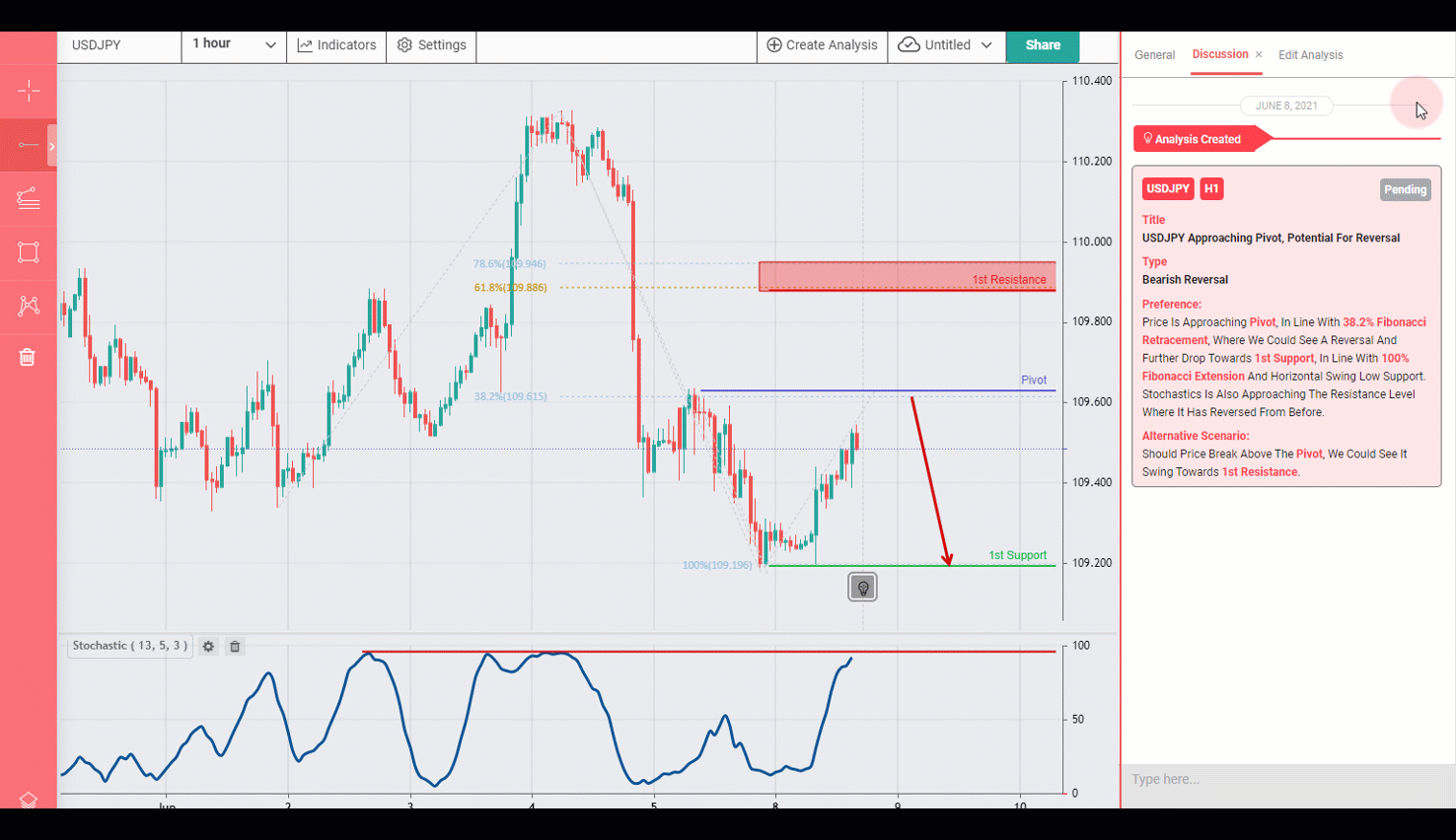Click the 38.2%(109.615) Fibonacci label
The height and width of the screenshot is (840, 1456).
[x=510, y=397]
